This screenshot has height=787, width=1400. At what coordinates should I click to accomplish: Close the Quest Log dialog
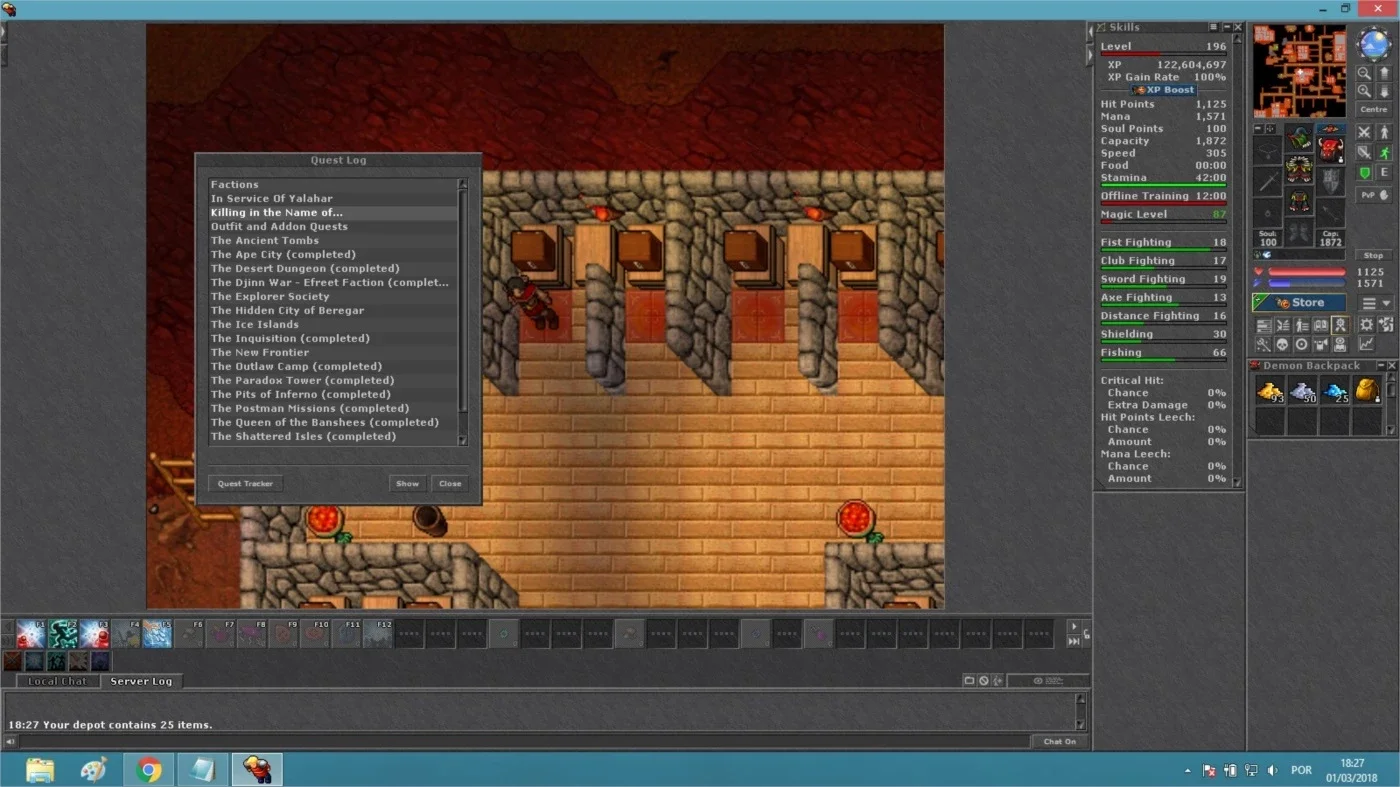tap(450, 483)
